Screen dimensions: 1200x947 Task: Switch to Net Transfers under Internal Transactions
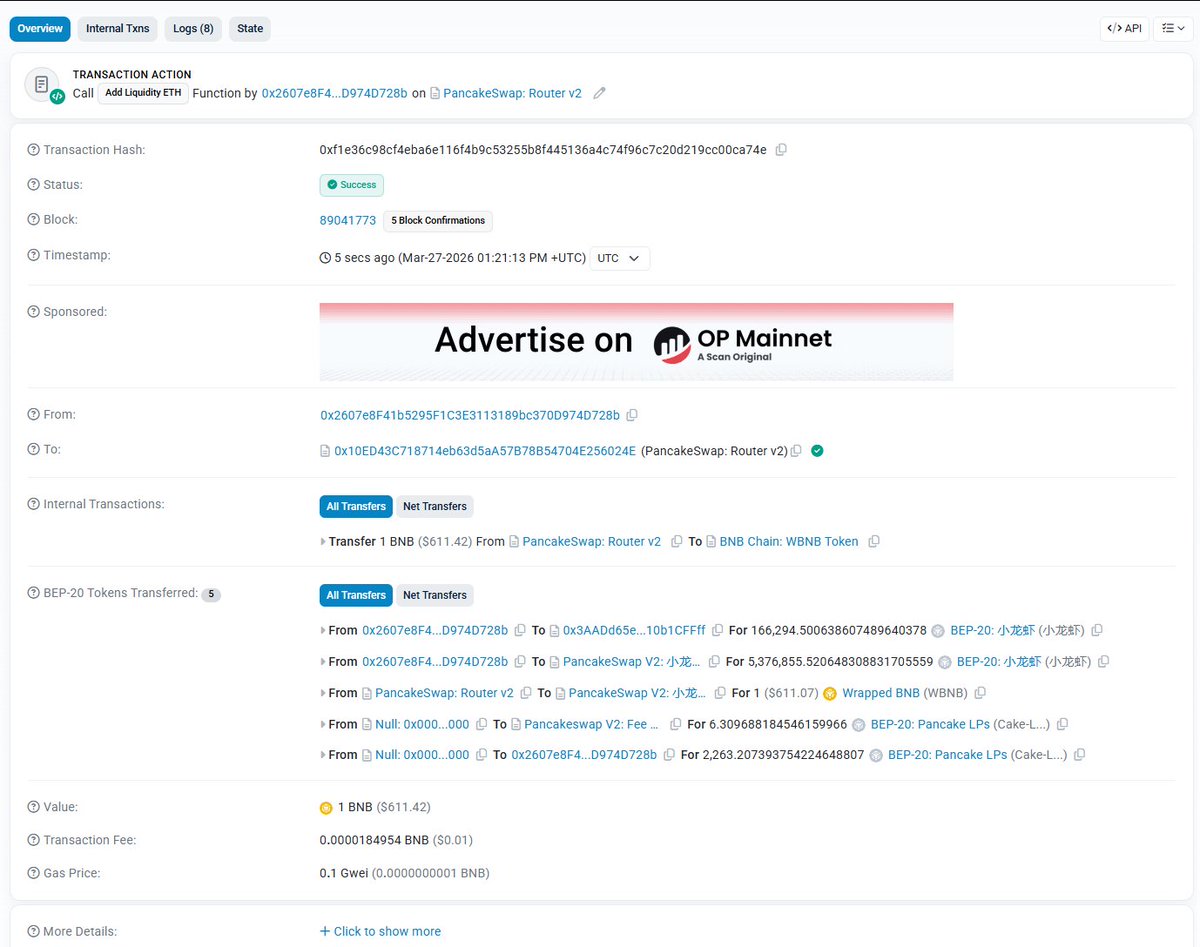[x=435, y=507]
